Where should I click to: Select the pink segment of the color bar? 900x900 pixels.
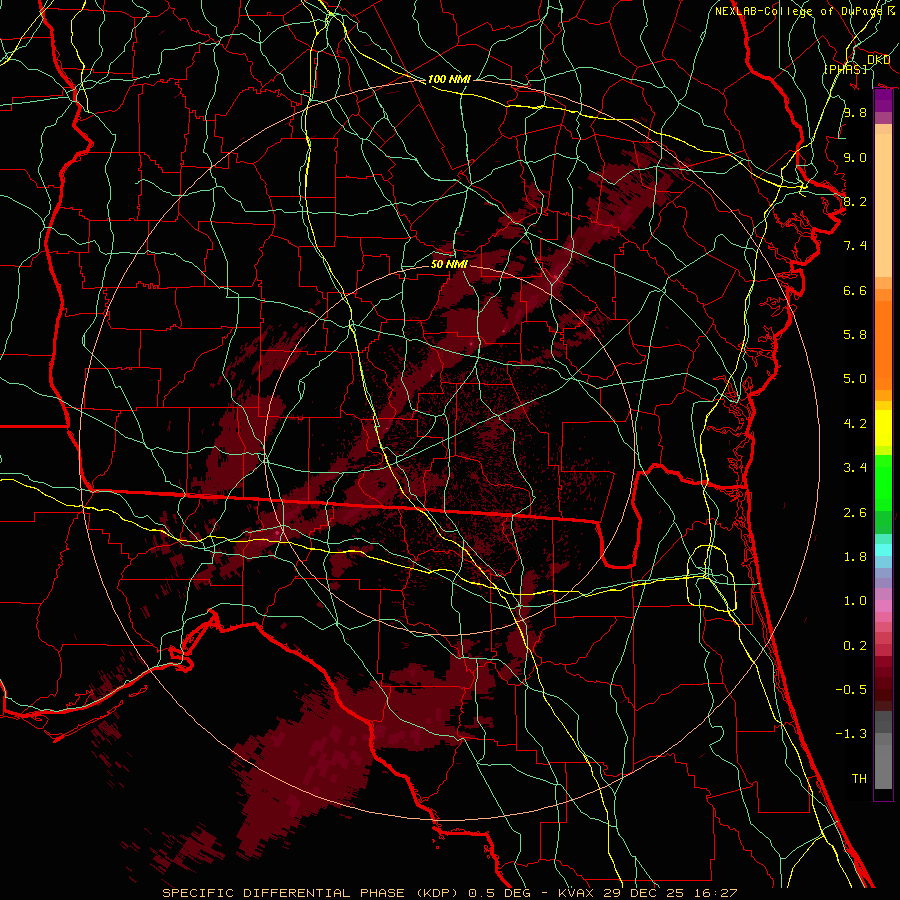coord(883,606)
